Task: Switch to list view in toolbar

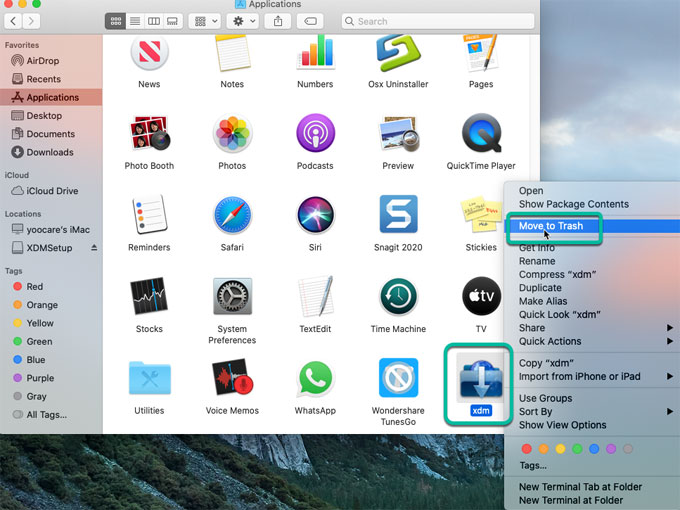Action: pyautogui.click(x=135, y=21)
